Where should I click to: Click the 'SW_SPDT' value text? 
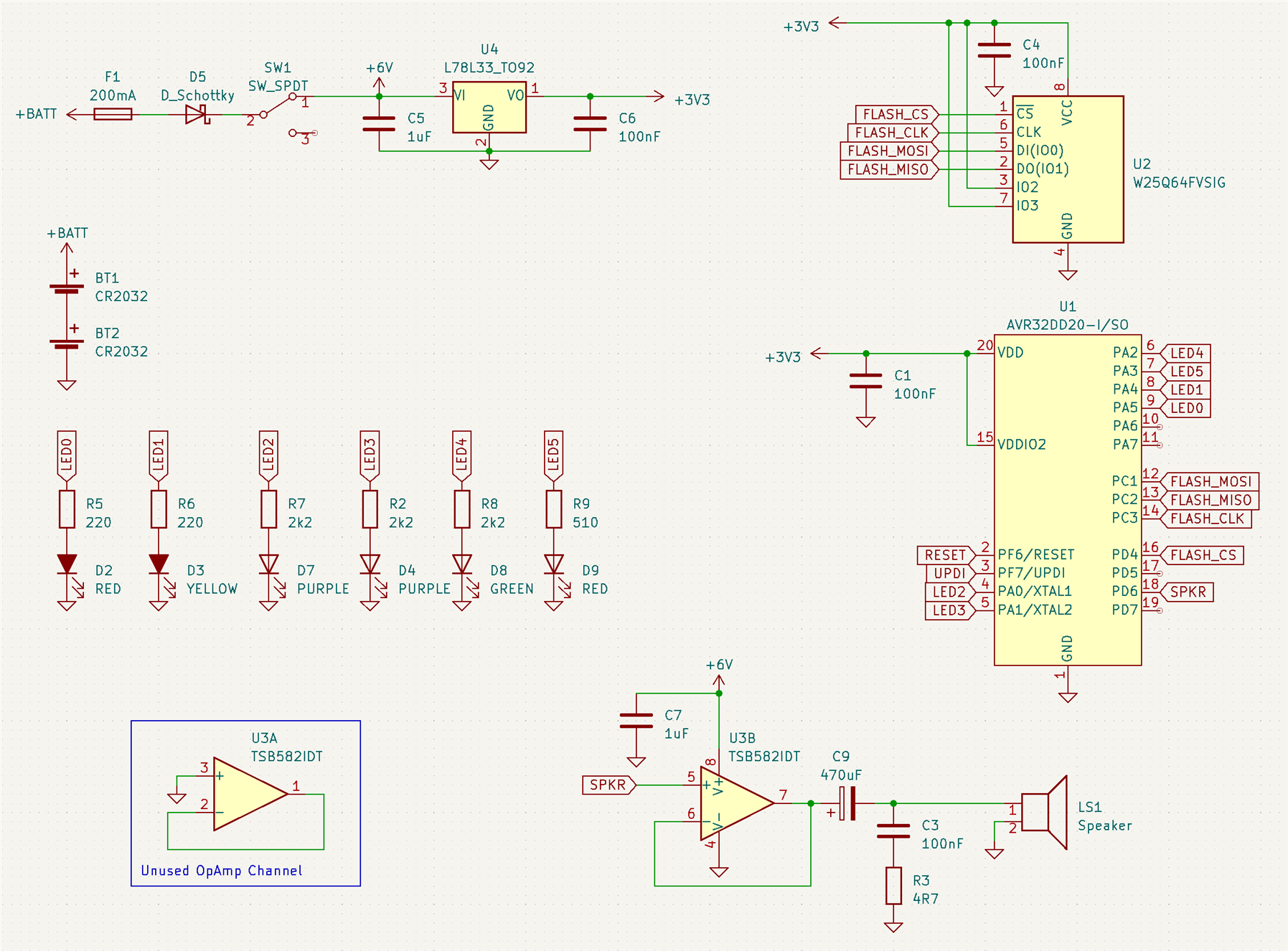pyautogui.click(x=278, y=86)
